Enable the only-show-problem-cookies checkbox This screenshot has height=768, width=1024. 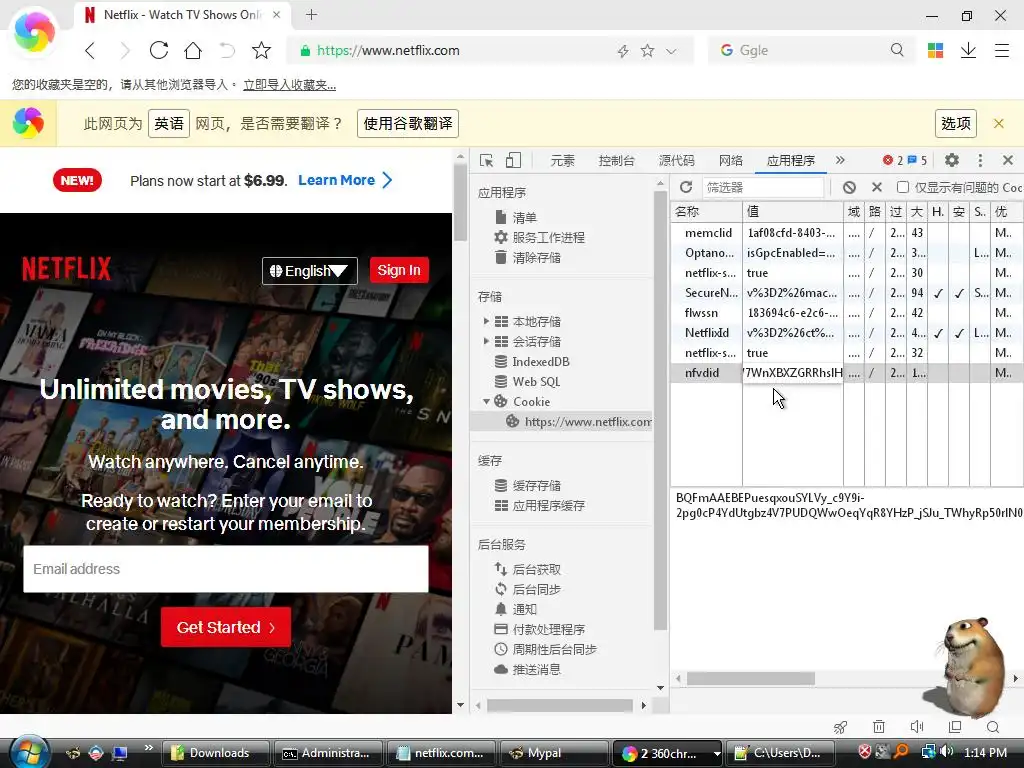903,187
